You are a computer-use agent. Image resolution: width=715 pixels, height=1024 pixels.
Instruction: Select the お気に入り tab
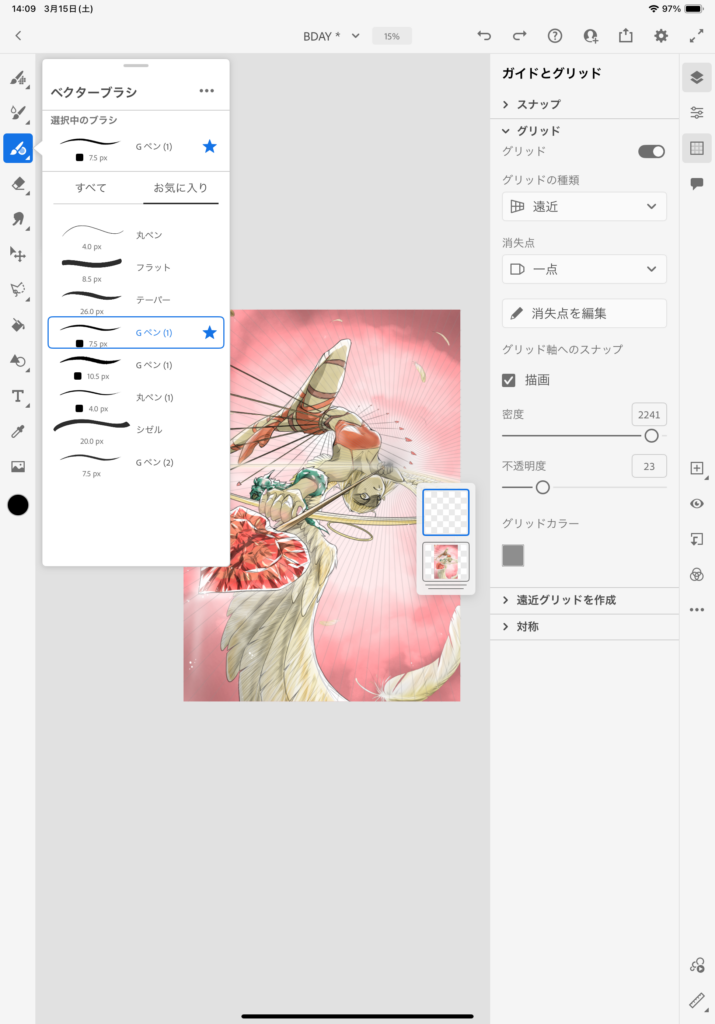180,187
